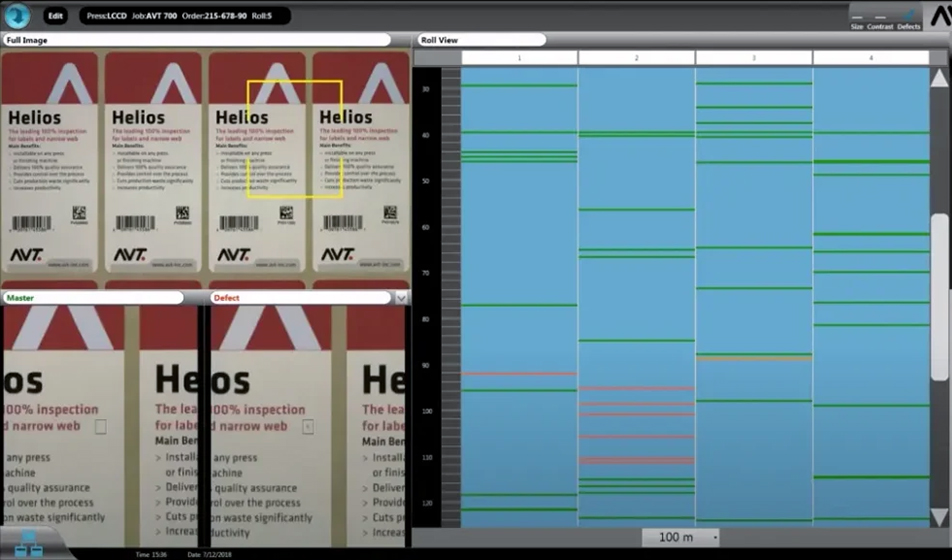Click the Date 7/12/2018 status text
Image resolution: width=952 pixels, height=560 pixels.
210,555
